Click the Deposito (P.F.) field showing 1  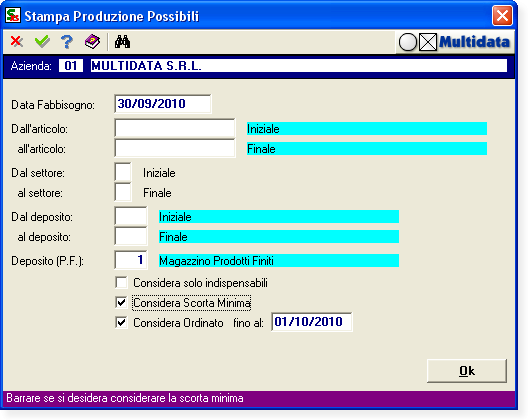(x=131, y=260)
